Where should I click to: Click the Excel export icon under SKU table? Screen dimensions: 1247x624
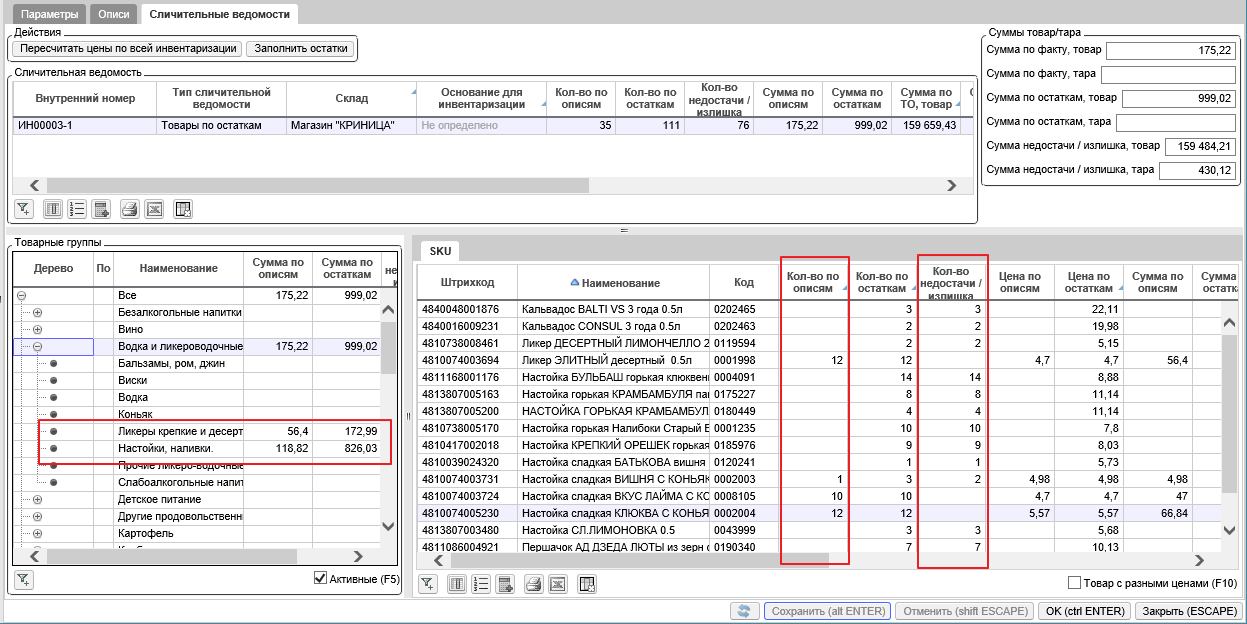coord(558,584)
